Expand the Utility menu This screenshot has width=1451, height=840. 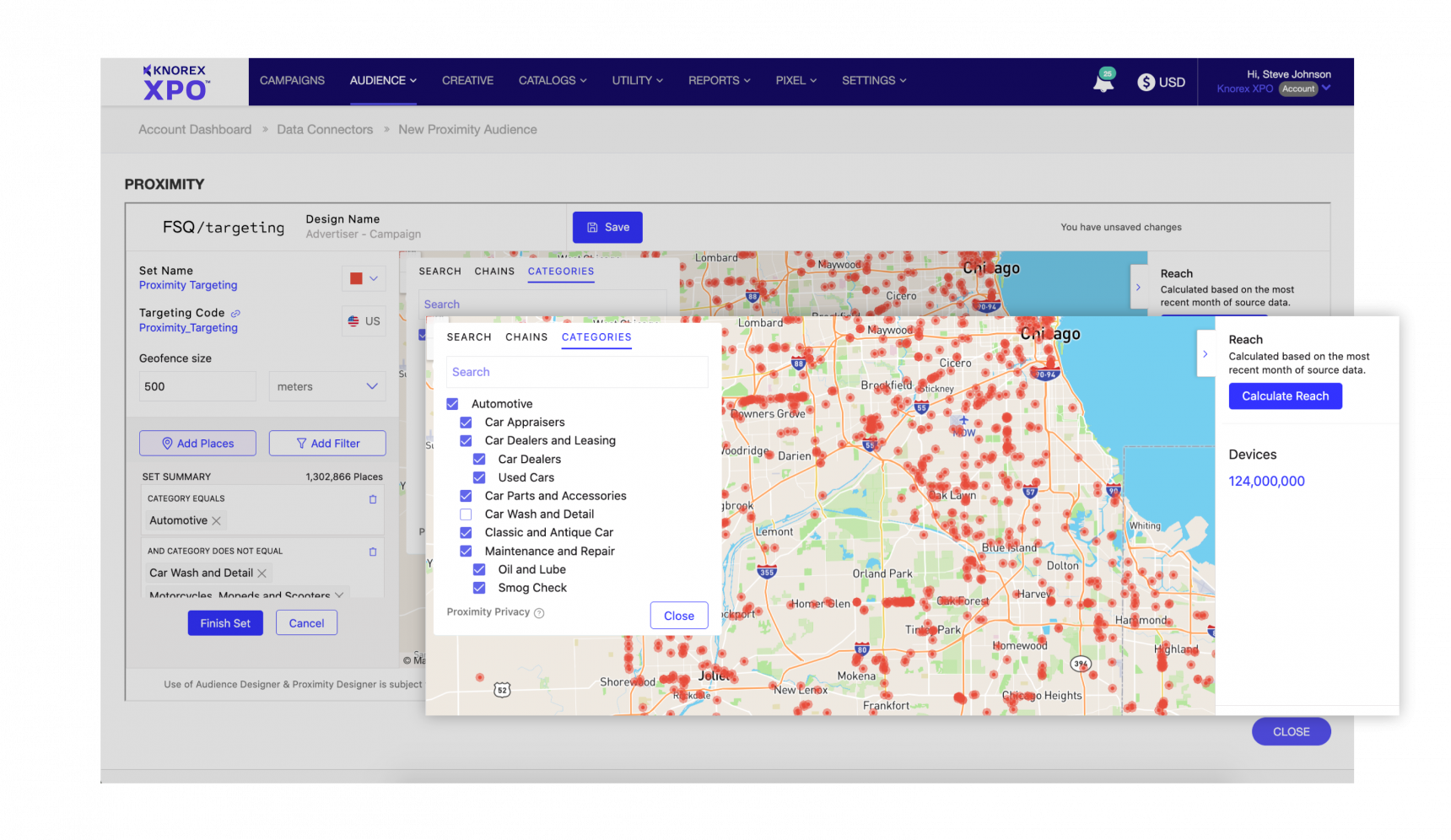point(638,81)
